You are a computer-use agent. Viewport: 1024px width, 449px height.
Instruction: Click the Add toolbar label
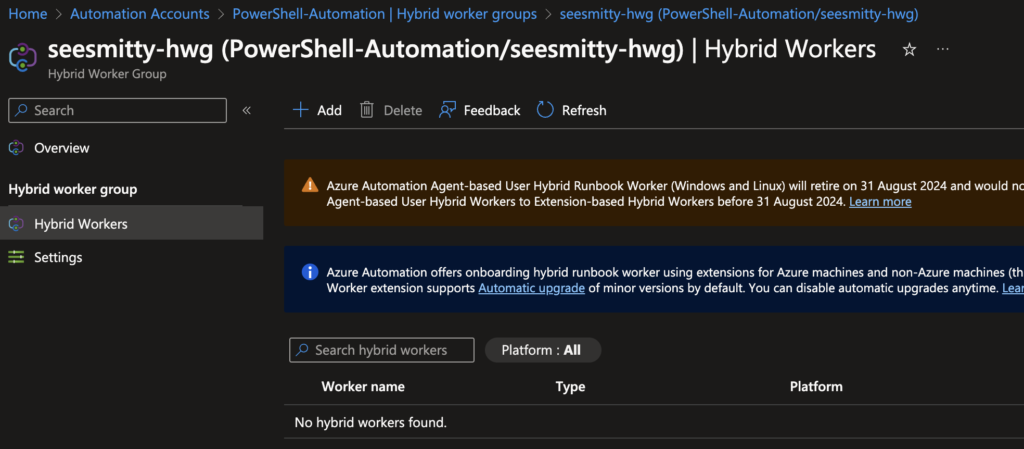pyautogui.click(x=330, y=110)
